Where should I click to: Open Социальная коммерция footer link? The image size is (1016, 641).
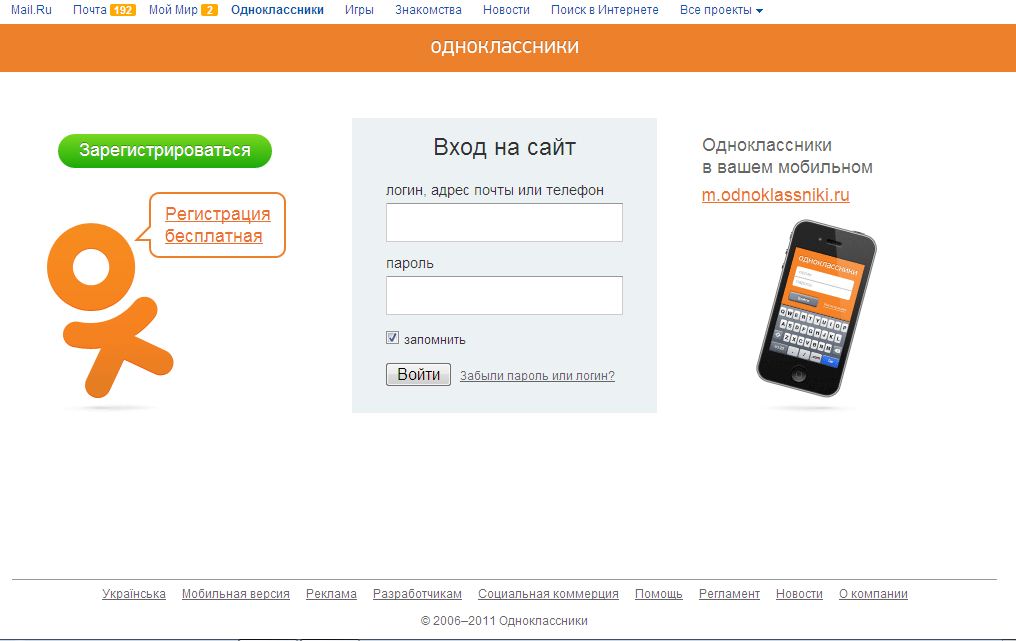[x=548, y=594]
